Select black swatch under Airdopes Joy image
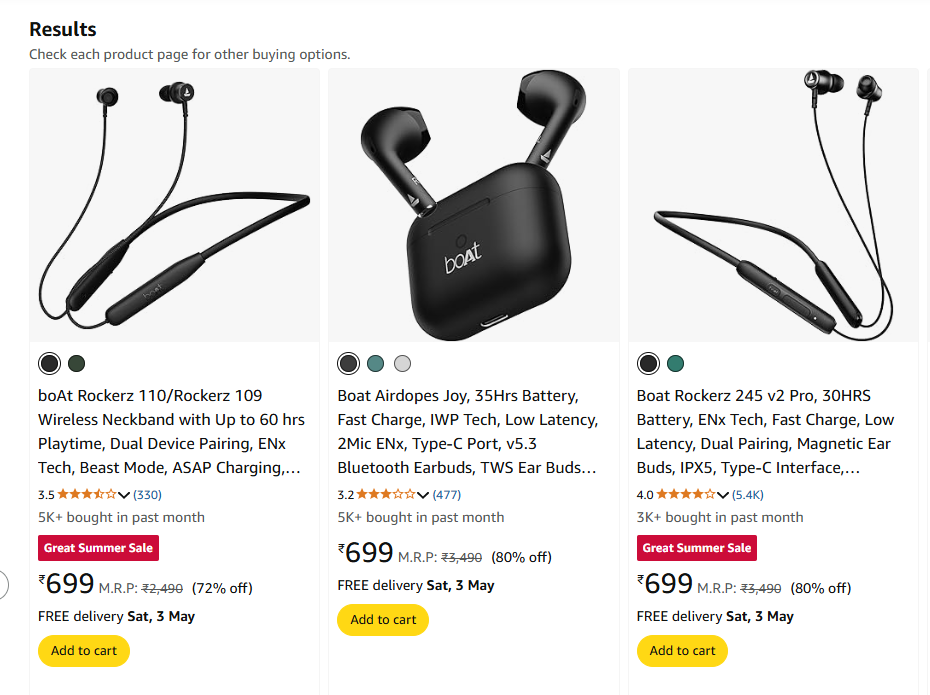 coord(348,364)
